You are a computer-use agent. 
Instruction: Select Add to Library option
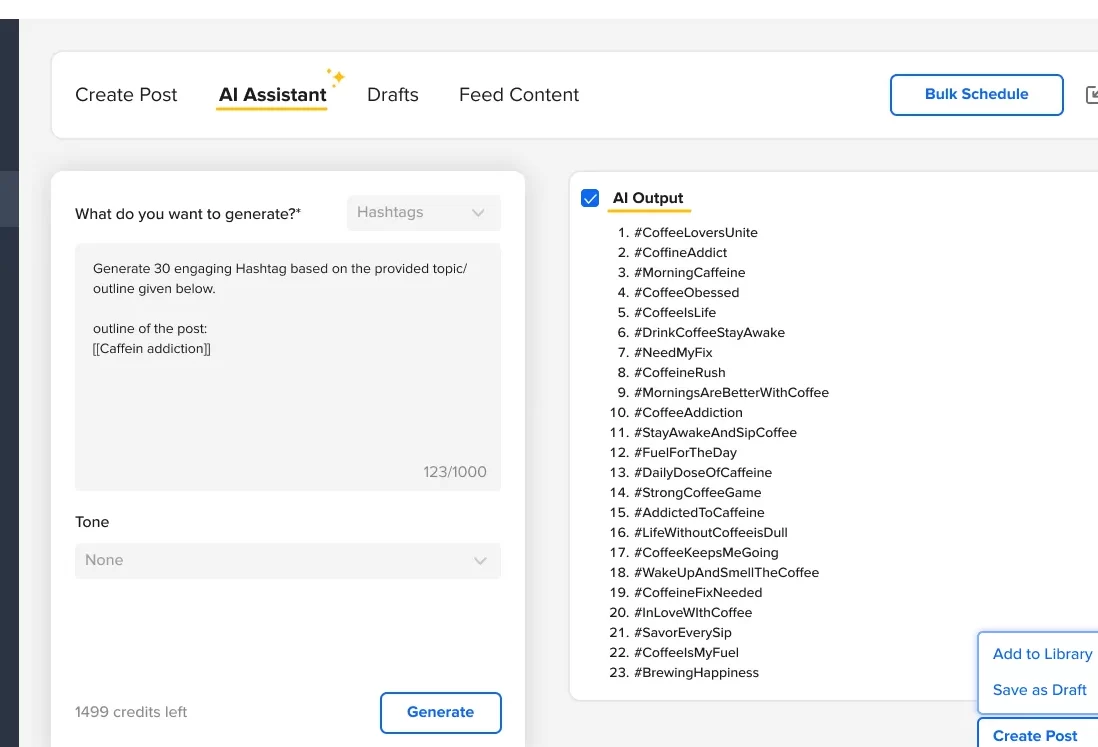pos(1042,654)
